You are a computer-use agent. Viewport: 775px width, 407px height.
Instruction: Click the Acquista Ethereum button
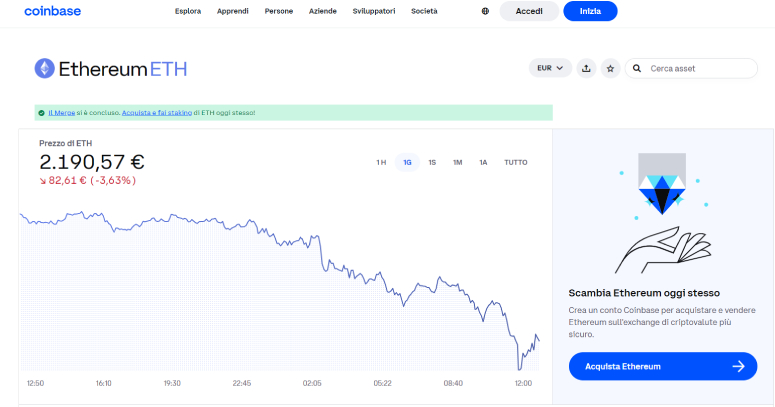[663, 366]
